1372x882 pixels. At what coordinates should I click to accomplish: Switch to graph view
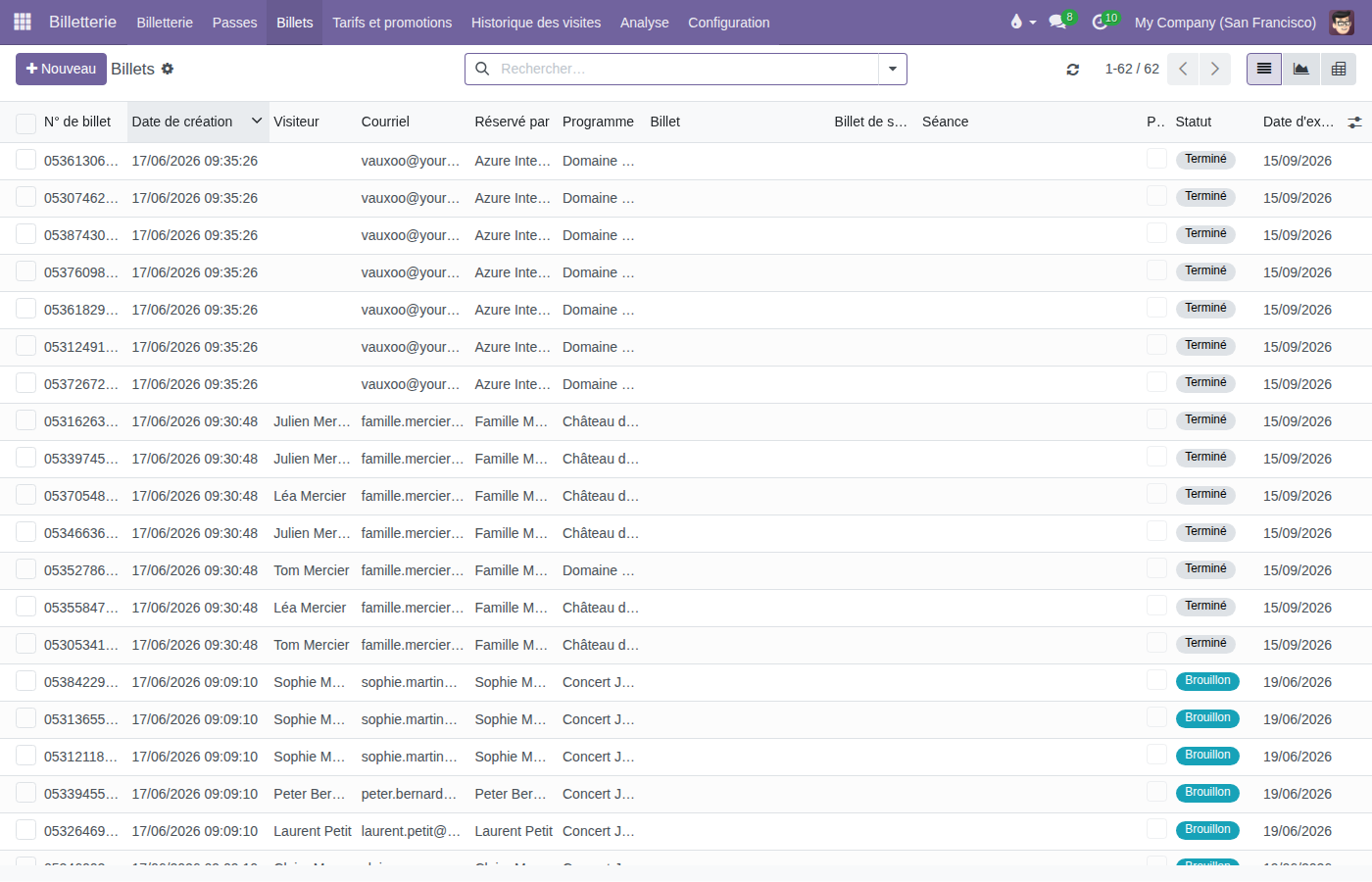tap(1301, 69)
